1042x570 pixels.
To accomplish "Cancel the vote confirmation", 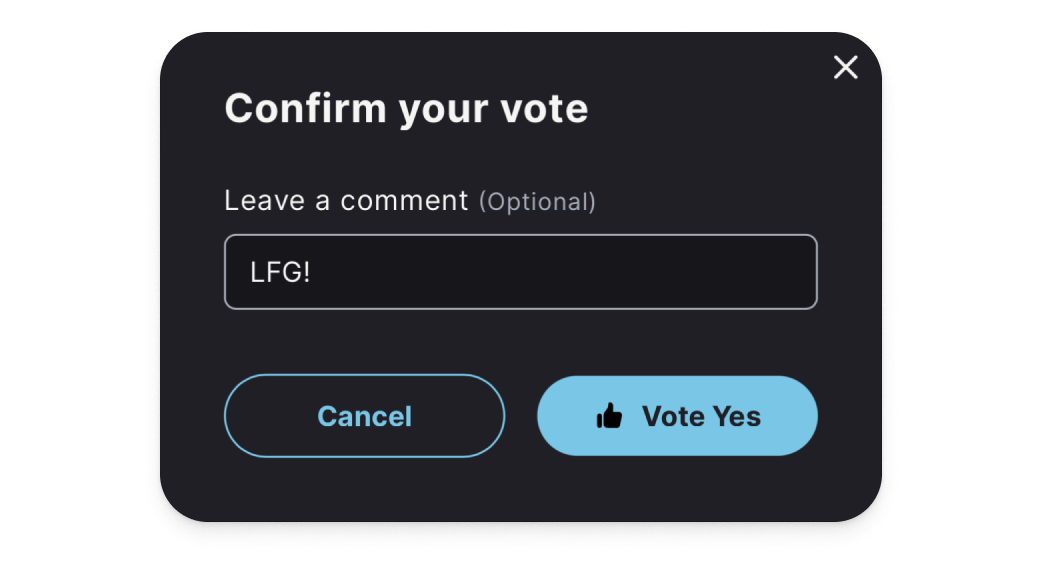I will point(364,416).
